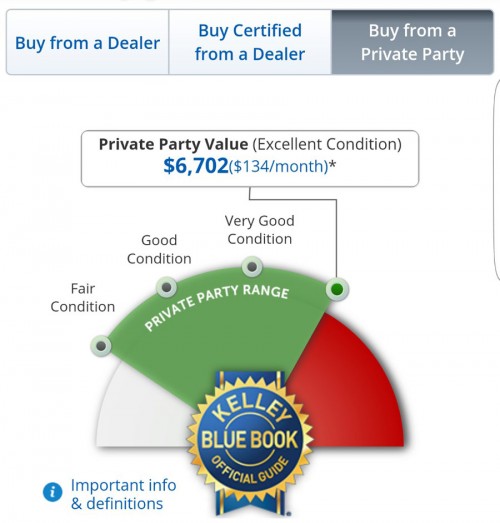Click the Fair Condition label
The image size is (500, 523).
pyautogui.click(x=83, y=298)
